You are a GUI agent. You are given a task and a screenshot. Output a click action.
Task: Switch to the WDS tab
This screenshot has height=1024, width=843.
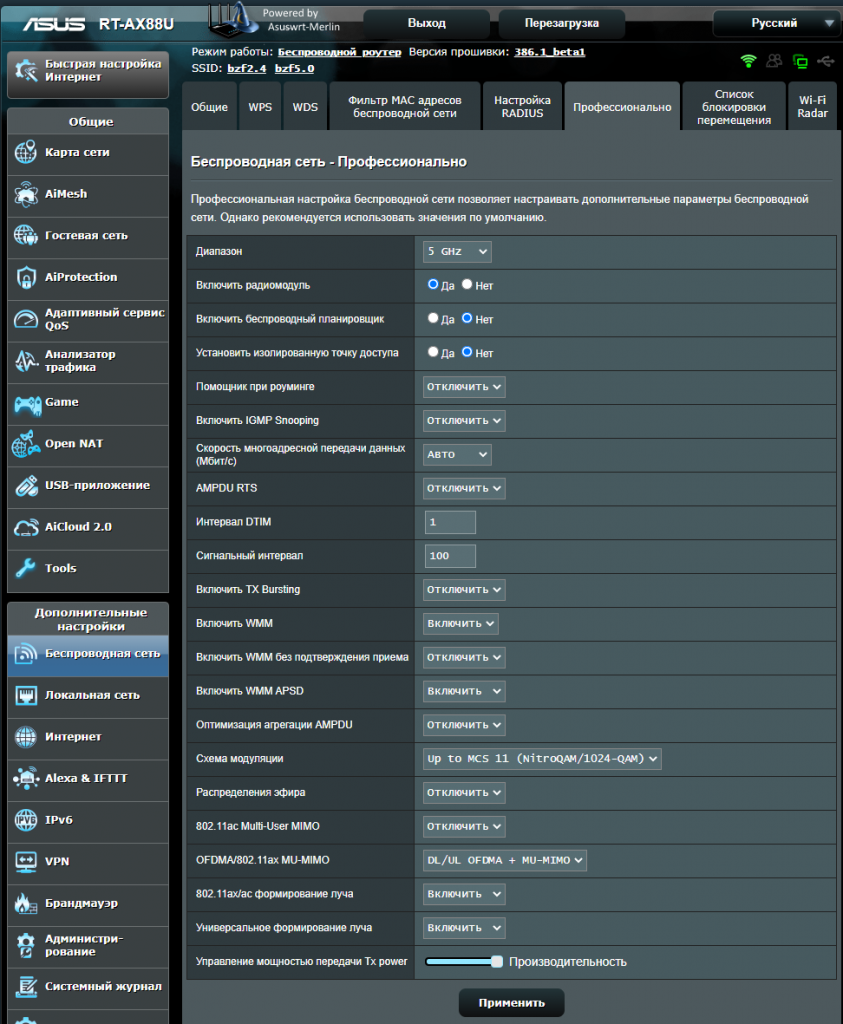pyautogui.click(x=305, y=106)
